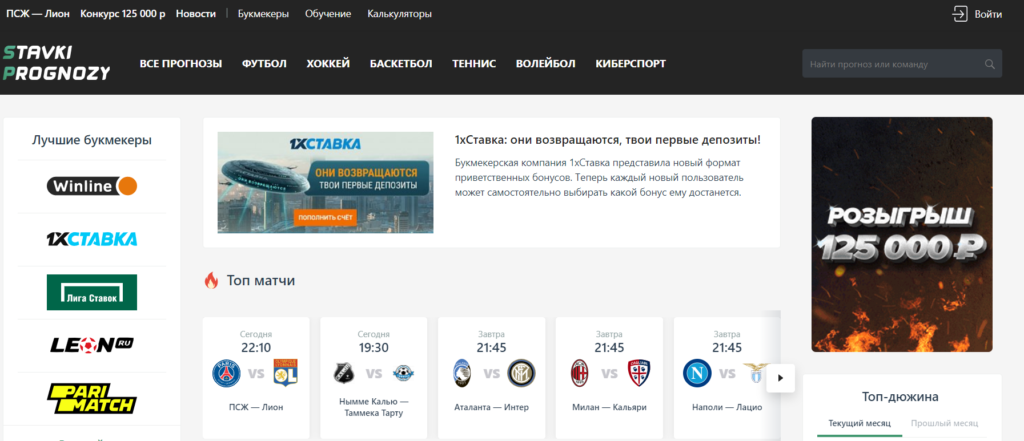
Task: Click the Топ матчи heading text
Action: click(x=261, y=281)
